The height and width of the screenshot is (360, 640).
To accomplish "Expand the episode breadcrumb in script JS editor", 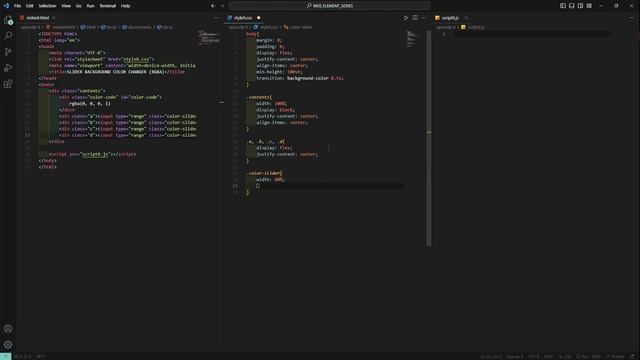I will click(x=445, y=27).
